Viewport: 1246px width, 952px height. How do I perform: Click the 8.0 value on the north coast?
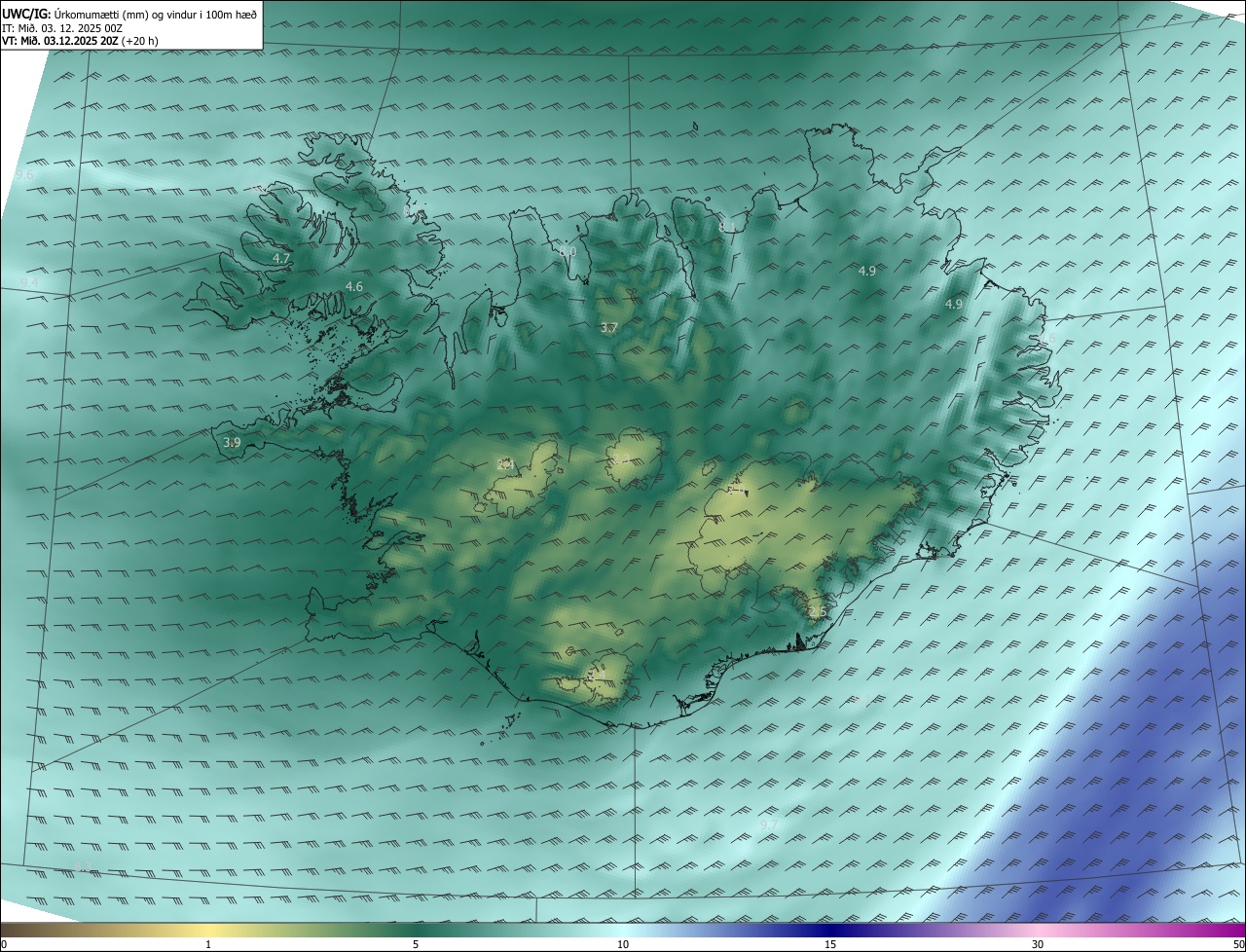click(x=568, y=251)
